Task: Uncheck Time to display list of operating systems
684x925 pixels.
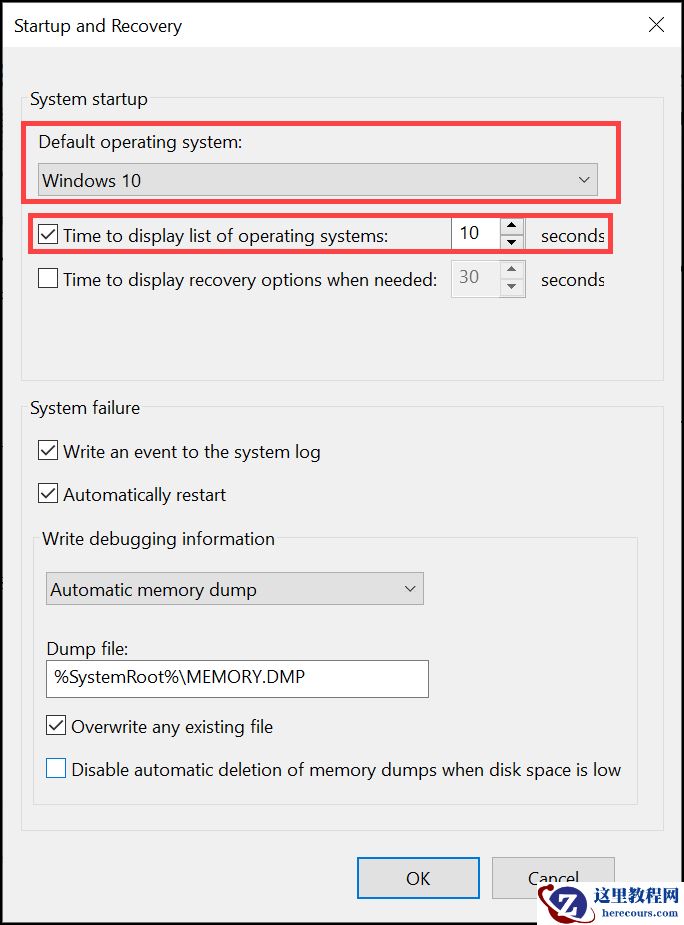Action: [47, 233]
